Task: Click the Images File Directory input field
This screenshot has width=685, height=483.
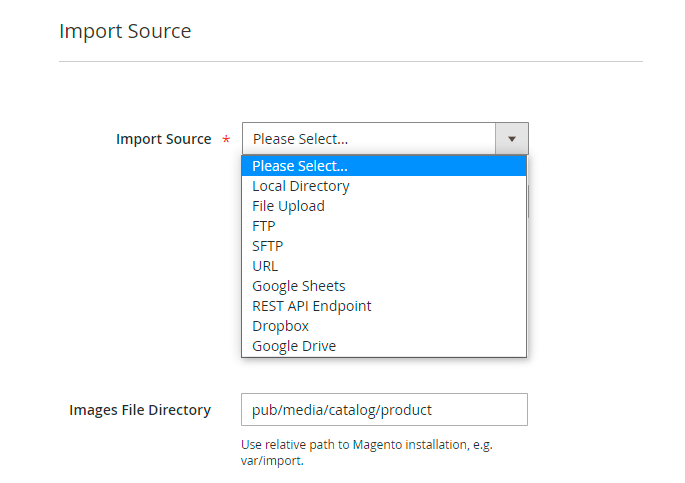Action: click(x=384, y=410)
